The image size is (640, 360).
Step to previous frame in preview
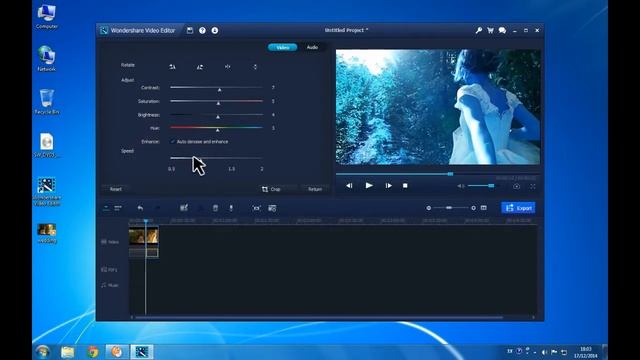pos(349,186)
